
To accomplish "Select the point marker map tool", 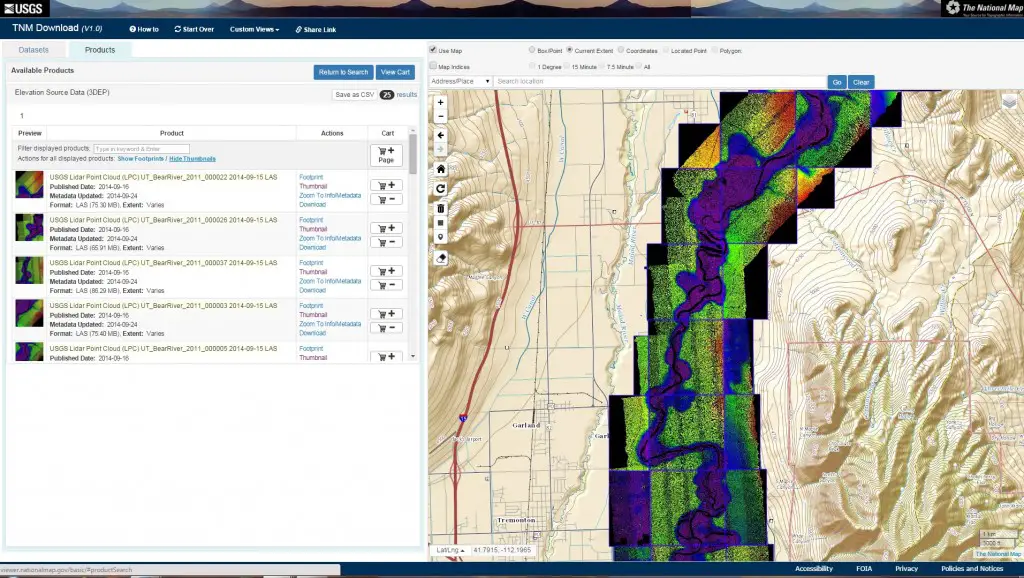I will tap(440, 237).
